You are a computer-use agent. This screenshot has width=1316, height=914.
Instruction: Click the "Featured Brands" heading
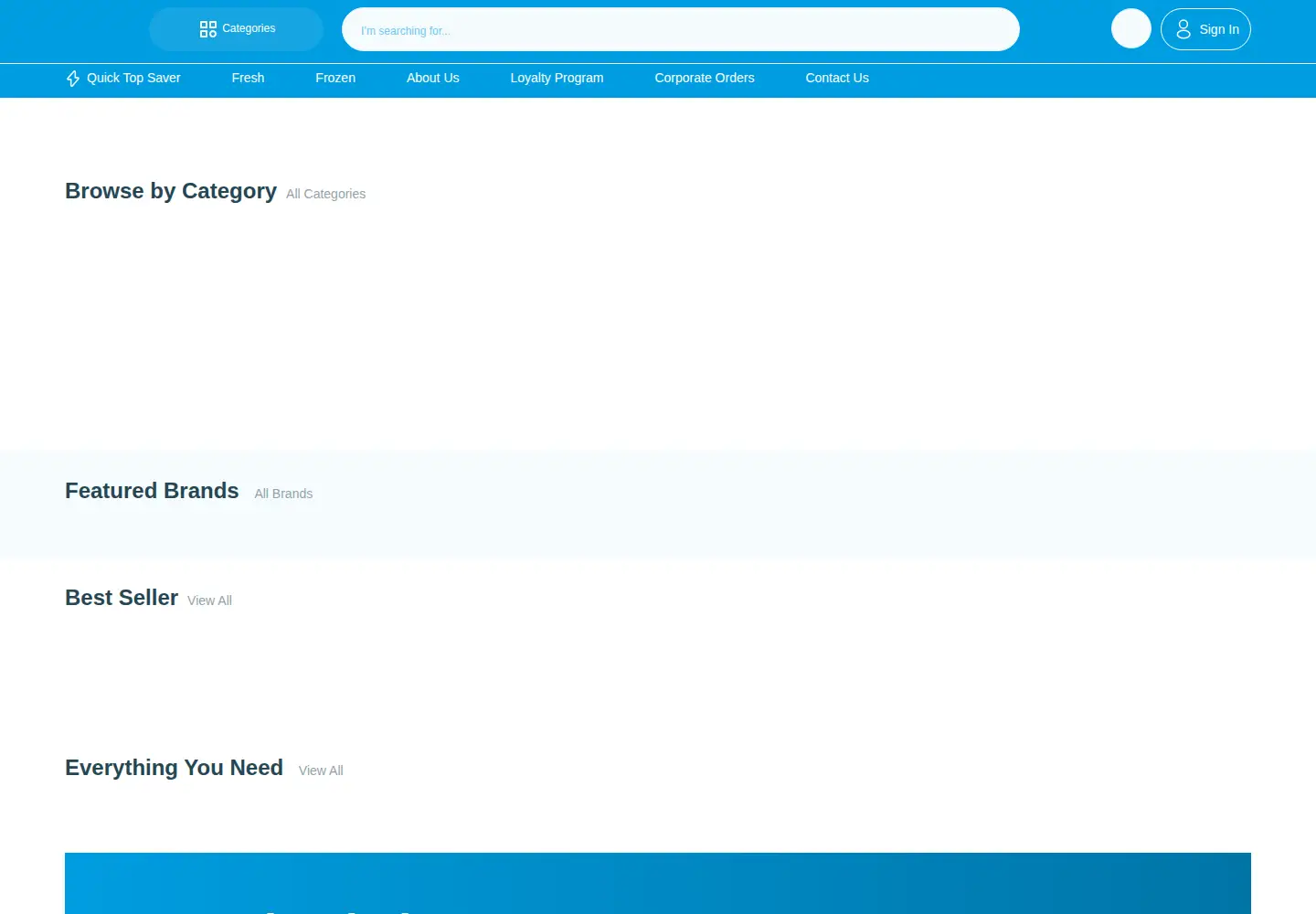[x=152, y=491]
